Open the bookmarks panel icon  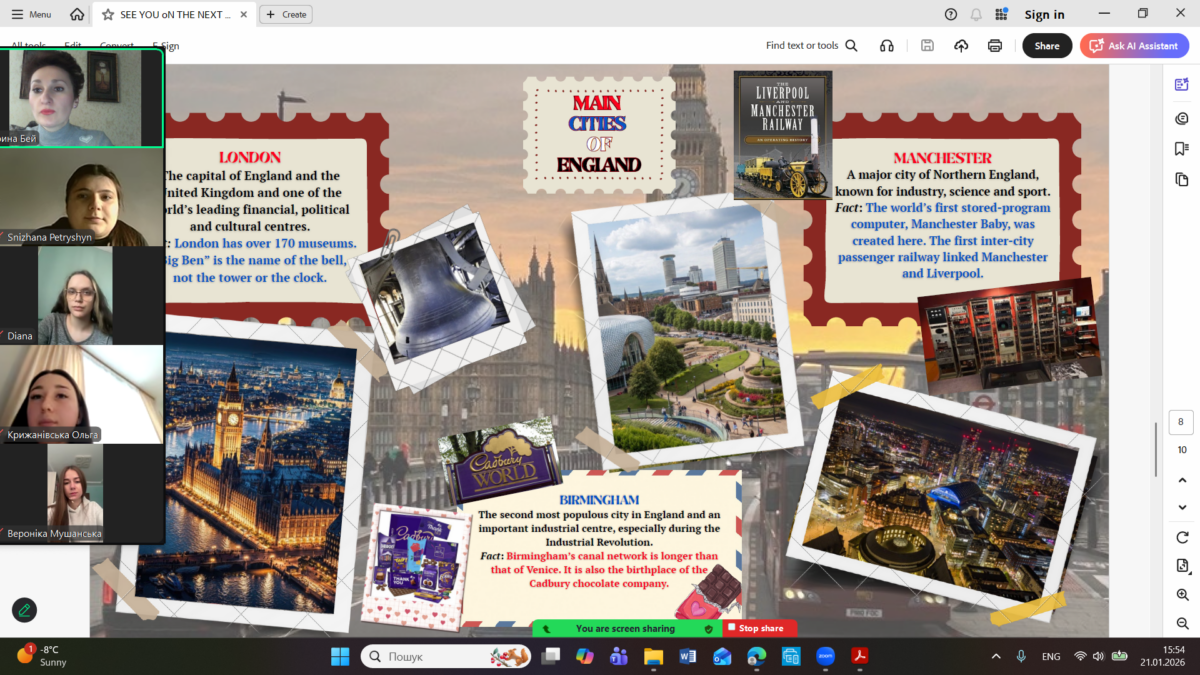(1182, 149)
